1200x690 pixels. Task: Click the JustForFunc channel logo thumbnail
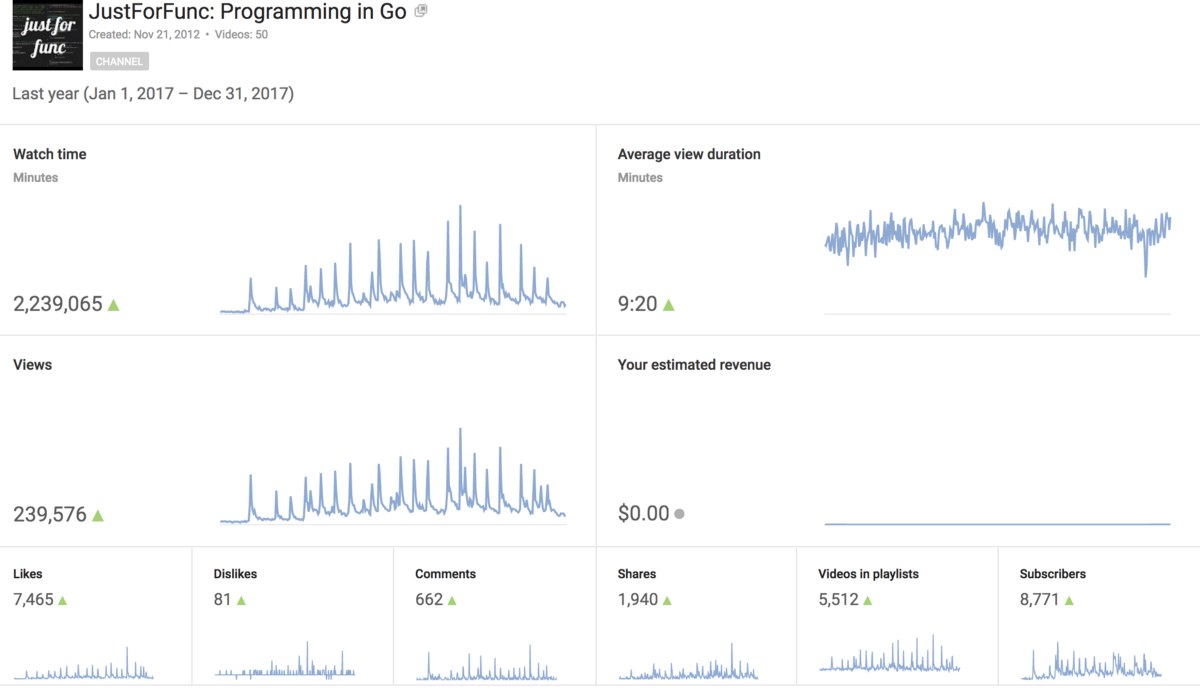pos(47,36)
